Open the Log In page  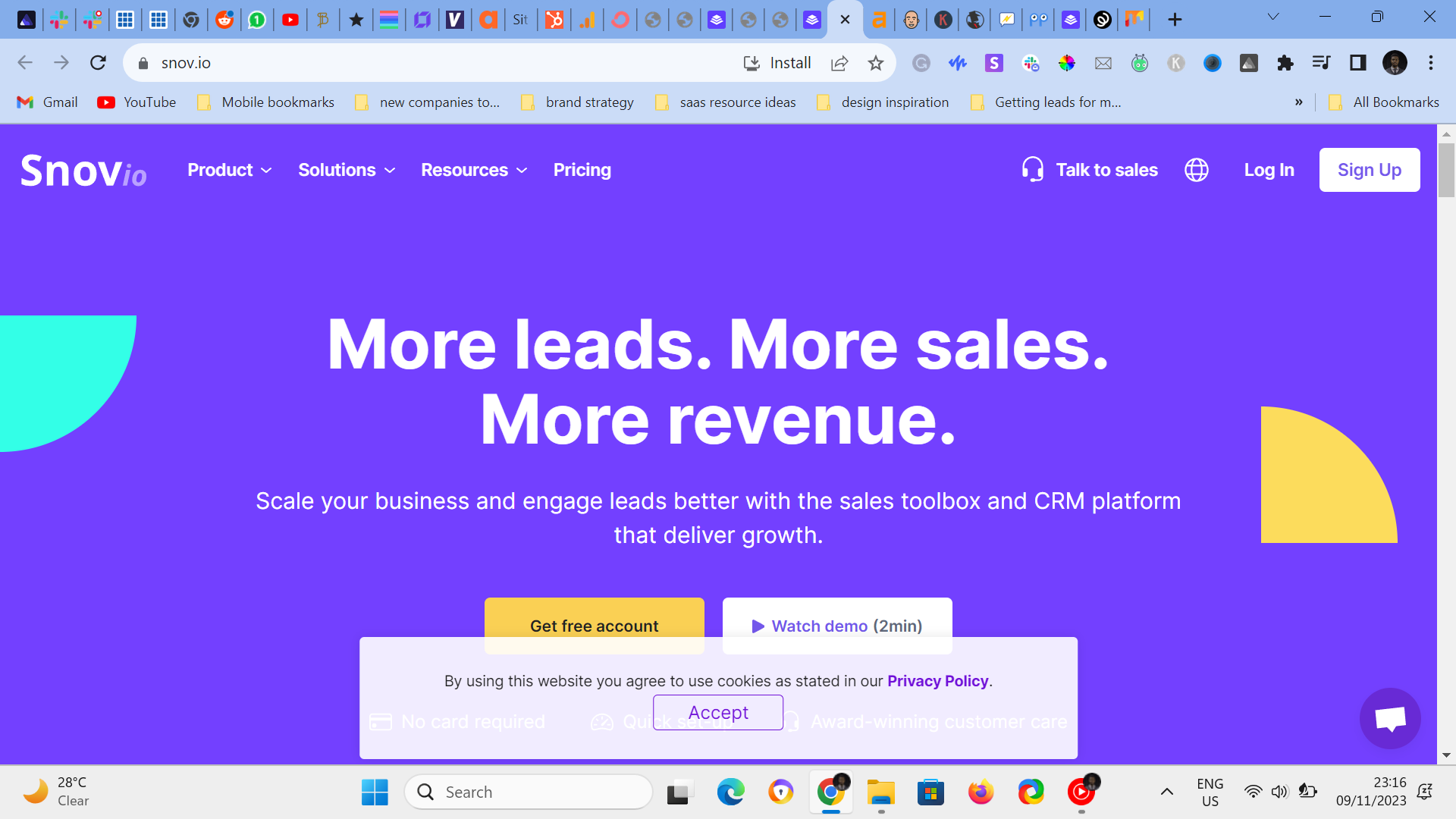pos(1269,170)
